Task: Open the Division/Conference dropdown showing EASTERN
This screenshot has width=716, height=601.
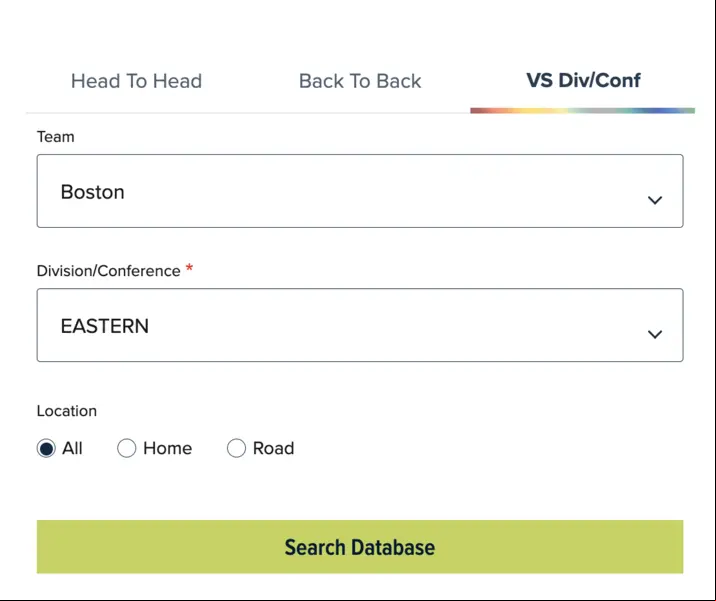Action: click(x=360, y=325)
